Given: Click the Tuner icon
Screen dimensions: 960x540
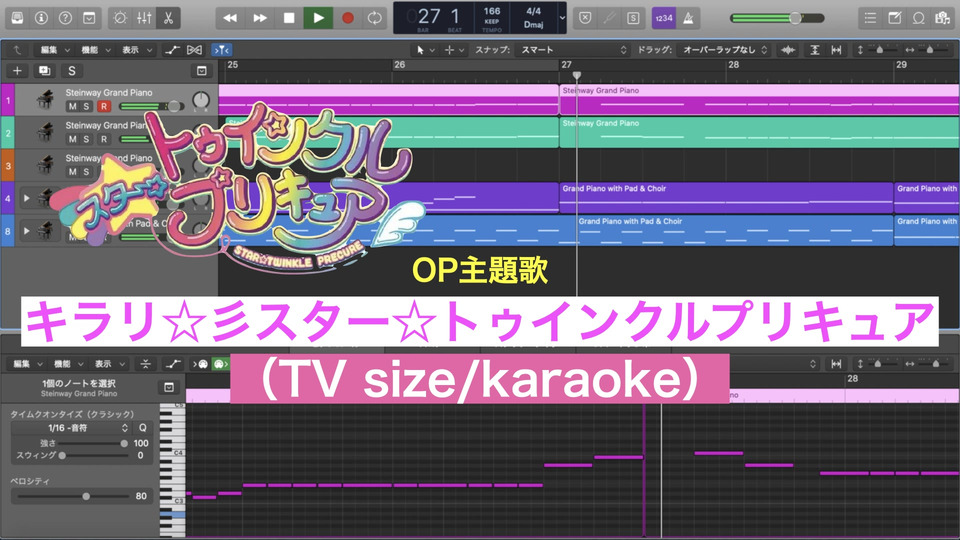Looking at the screenshot, I should (609, 18).
